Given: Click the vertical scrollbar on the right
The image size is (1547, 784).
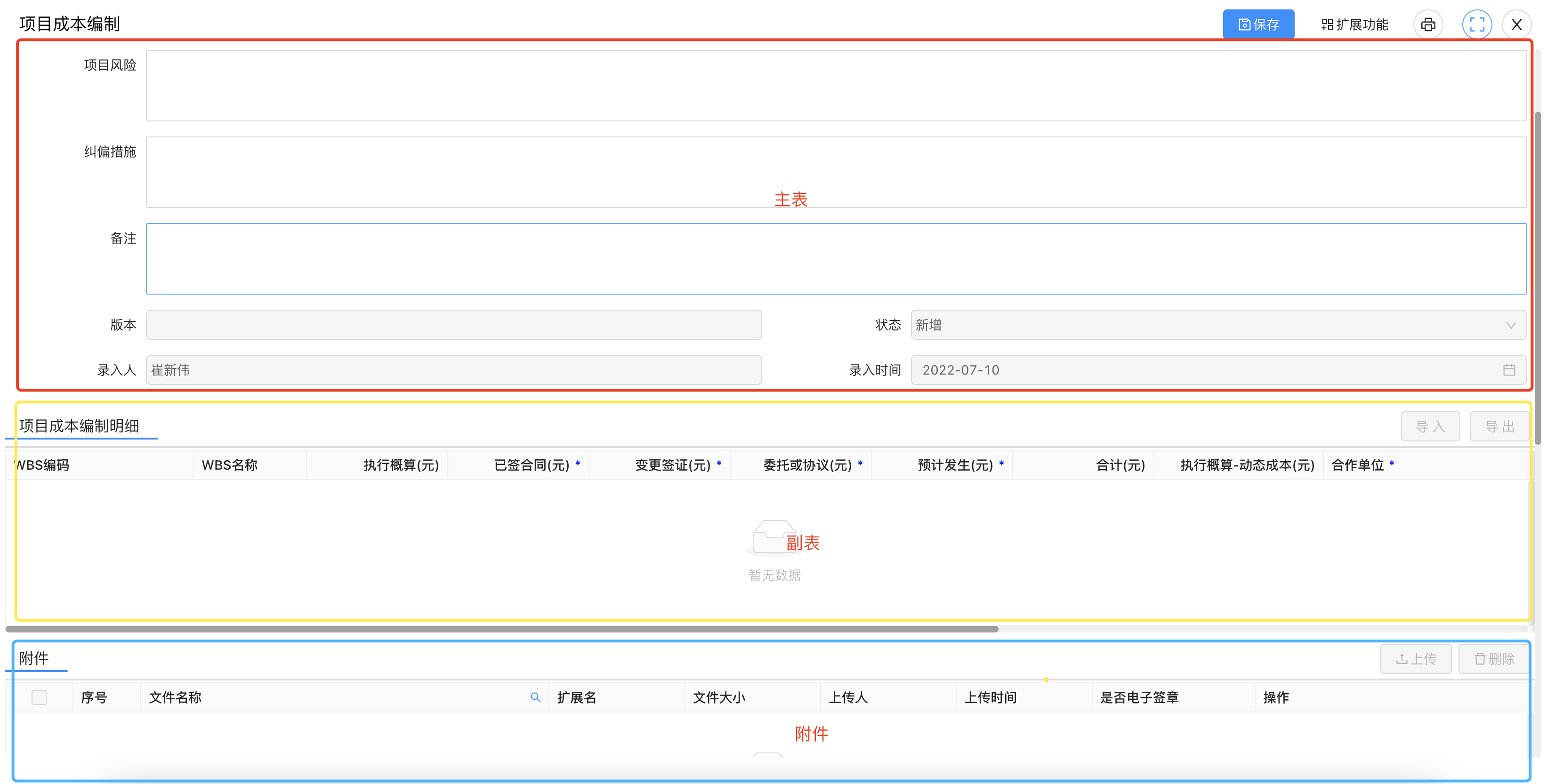Looking at the screenshot, I should tap(1538, 278).
